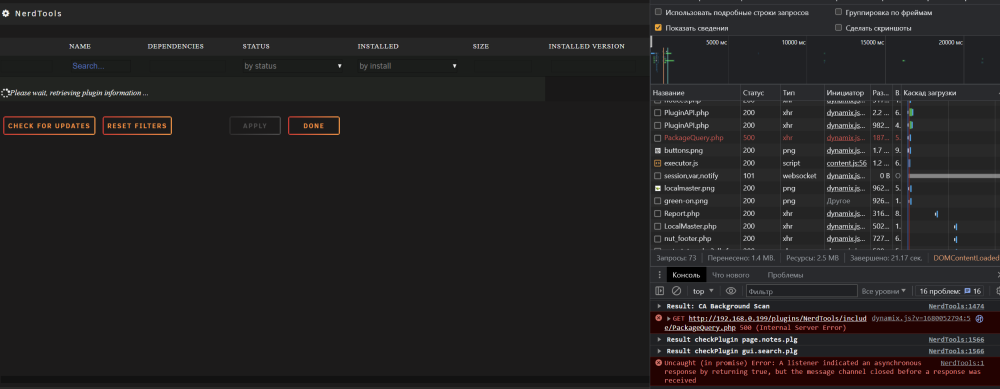
Task: Open the Все уровни log levels dropdown
Action: (883, 291)
